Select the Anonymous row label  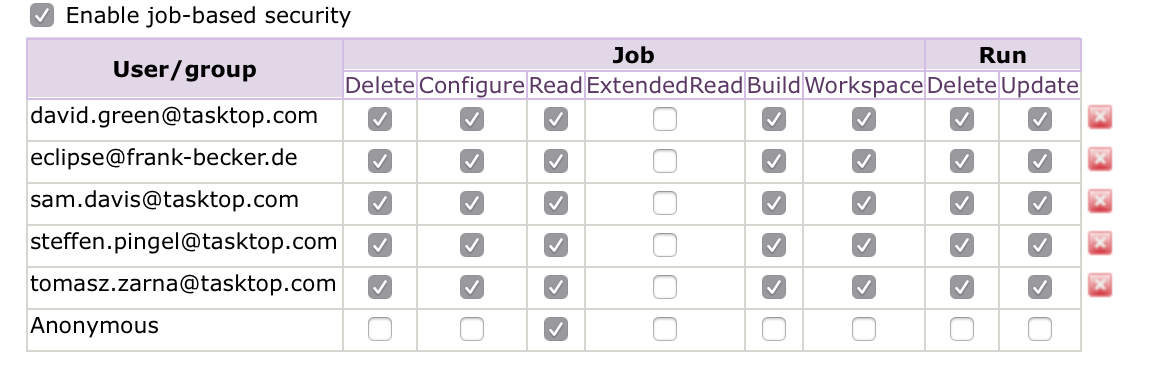pos(95,325)
